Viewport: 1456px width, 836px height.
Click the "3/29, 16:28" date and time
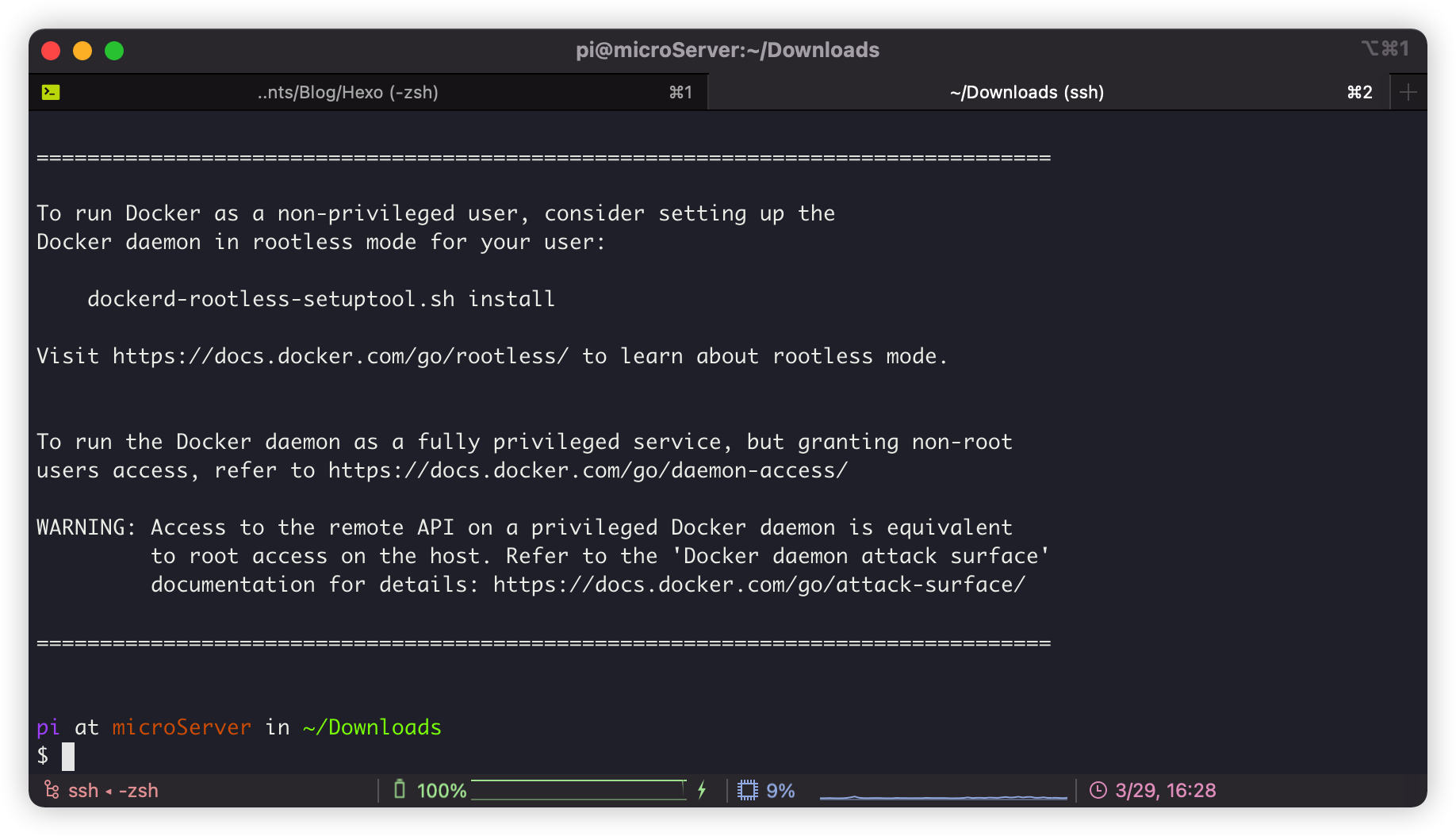click(1166, 791)
